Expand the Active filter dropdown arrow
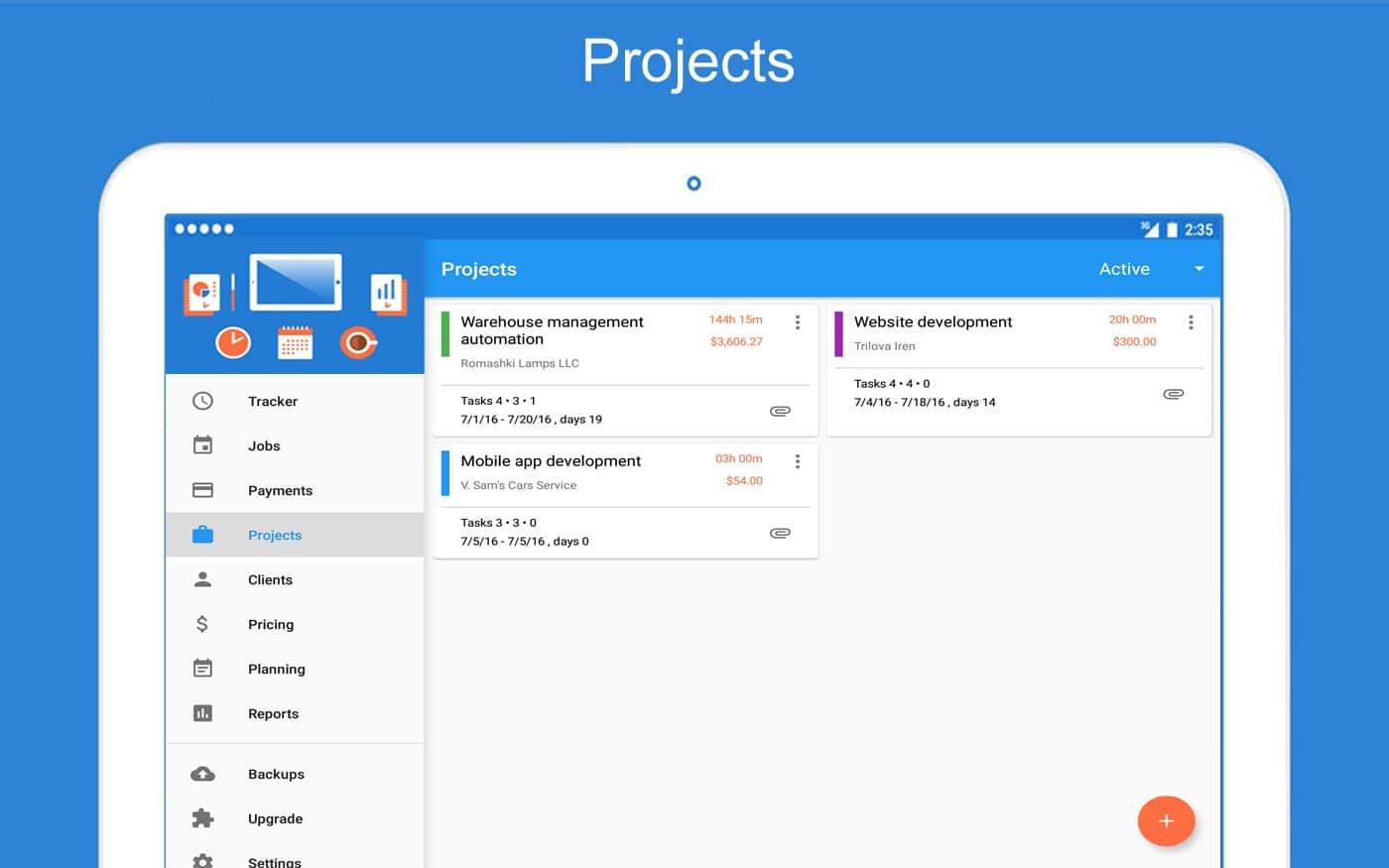The height and width of the screenshot is (868, 1389). click(x=1199, y=269)
